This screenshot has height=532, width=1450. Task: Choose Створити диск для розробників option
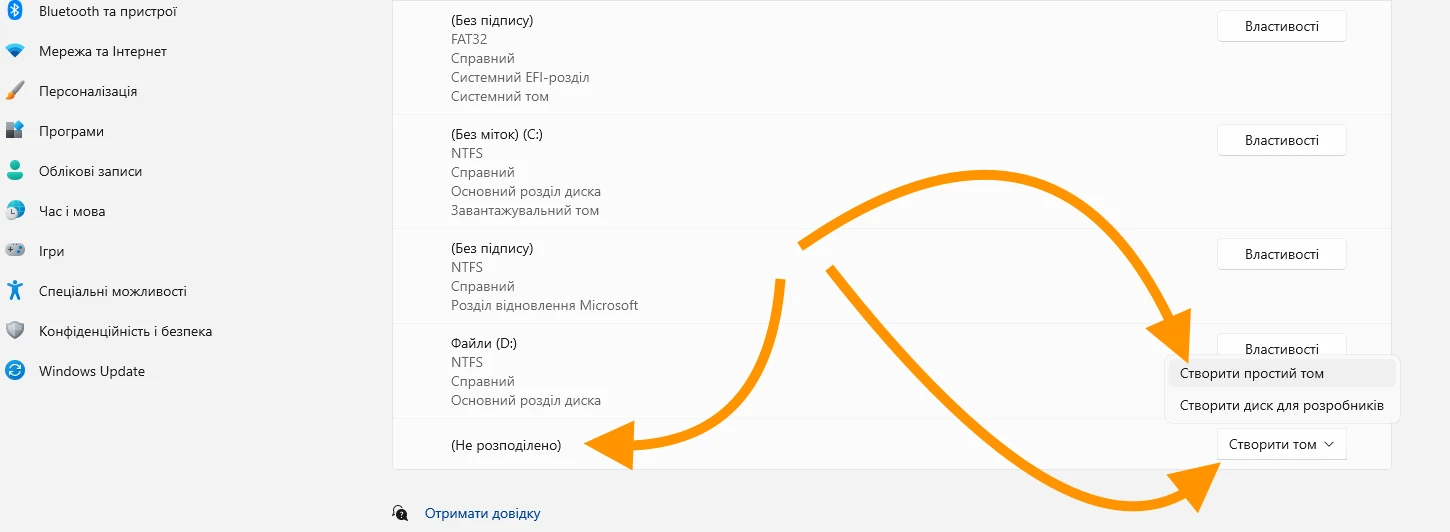tap(1281, 406)
